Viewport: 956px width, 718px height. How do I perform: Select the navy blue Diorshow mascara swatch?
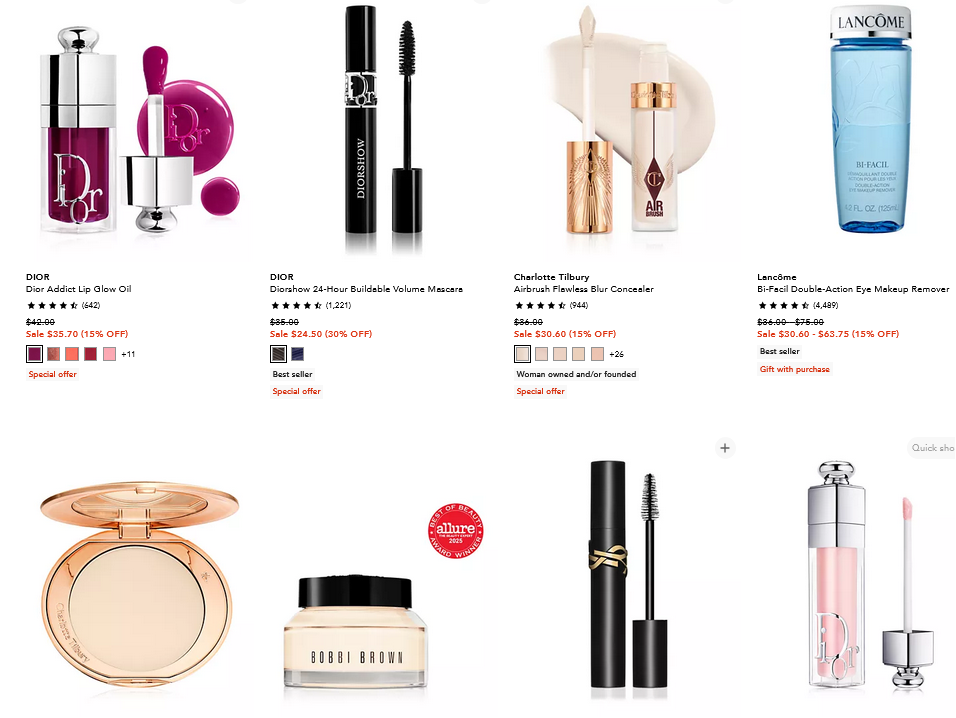coord(298,354)
